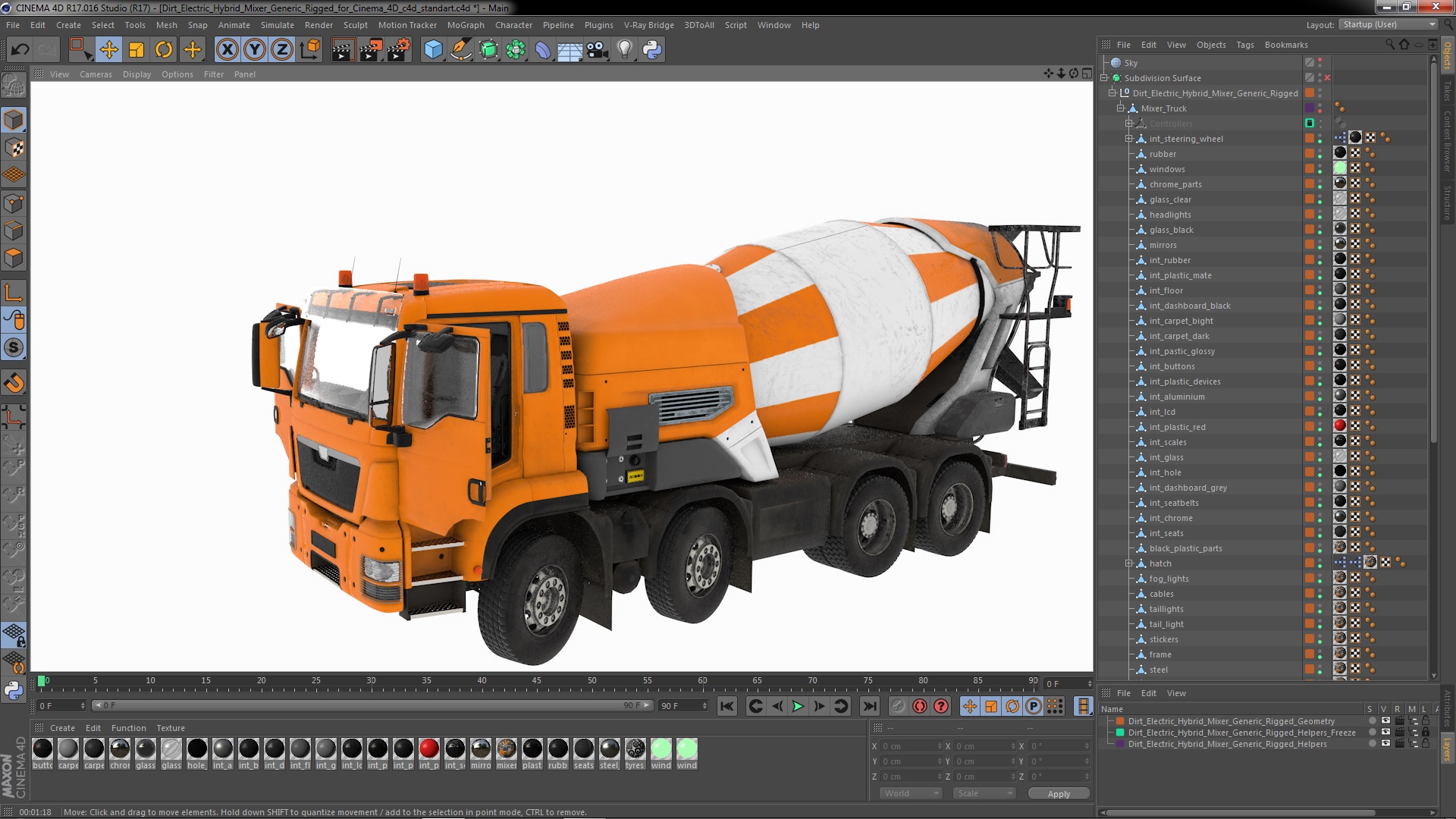Select Edges mode icon

[14, 231]
